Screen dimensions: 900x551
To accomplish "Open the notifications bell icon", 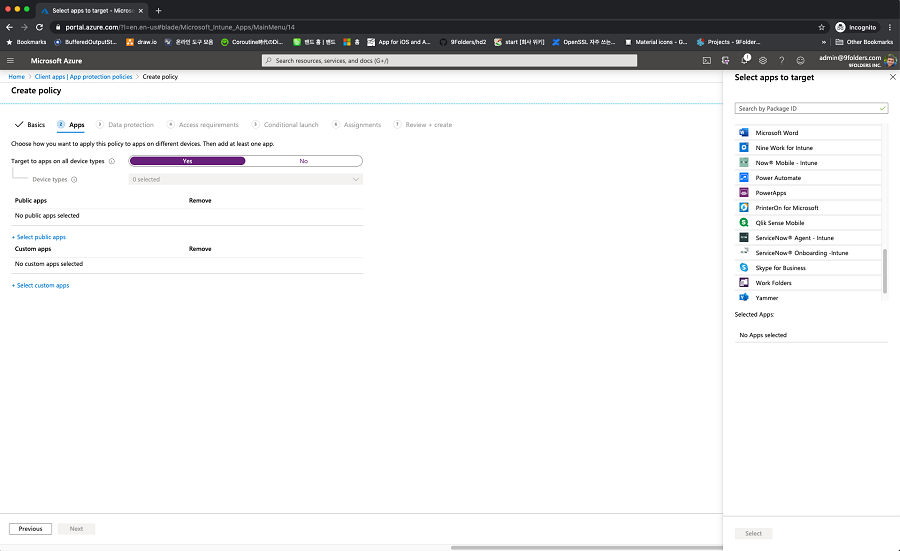I will coord(744,60).
